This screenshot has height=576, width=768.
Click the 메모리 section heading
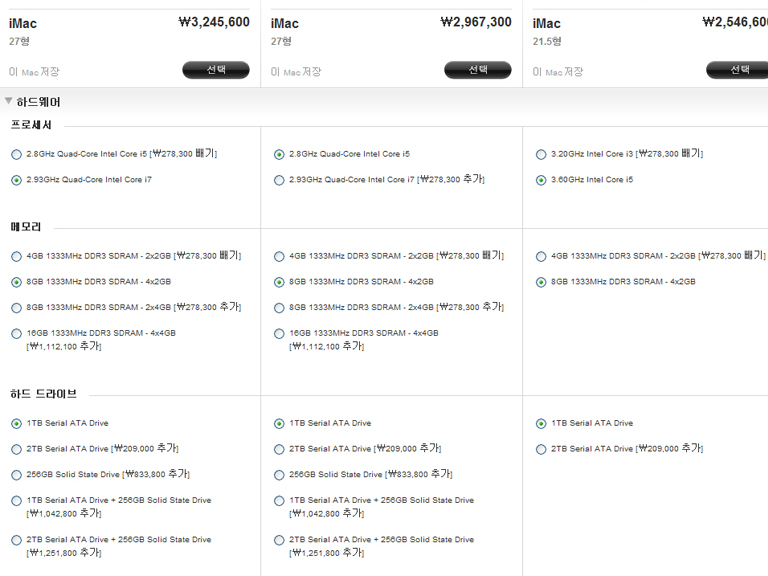click(25, 227)
